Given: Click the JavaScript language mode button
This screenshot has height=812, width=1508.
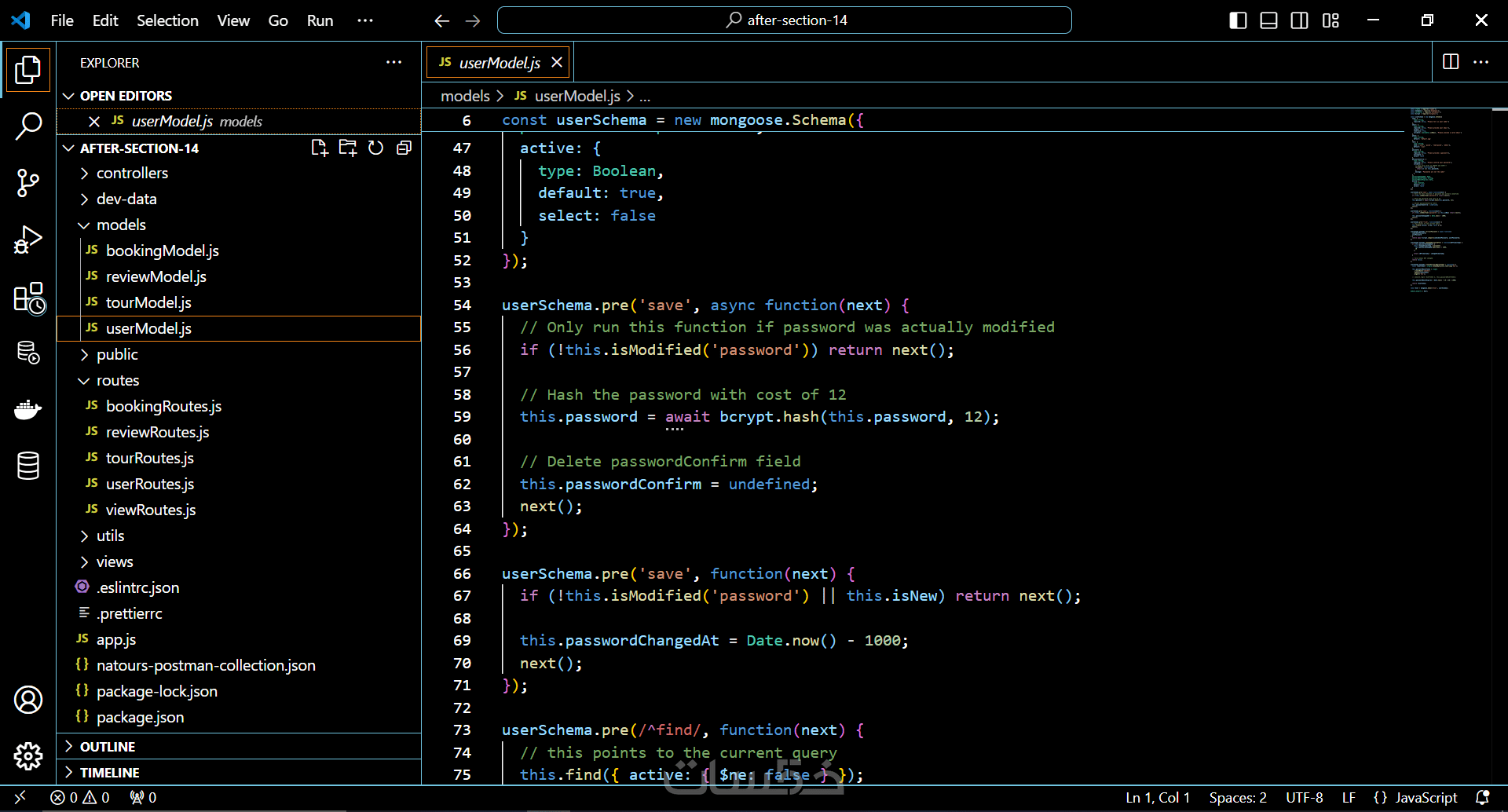Looking at the screenshot, I should coord(1426,797).
